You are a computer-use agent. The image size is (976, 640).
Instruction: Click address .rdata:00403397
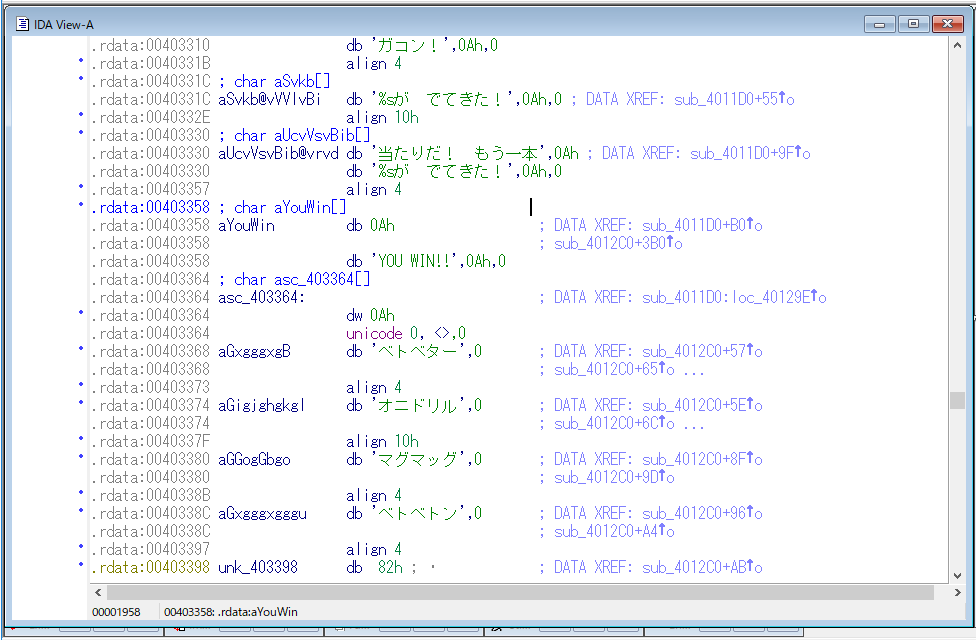(x=151, y=549)
